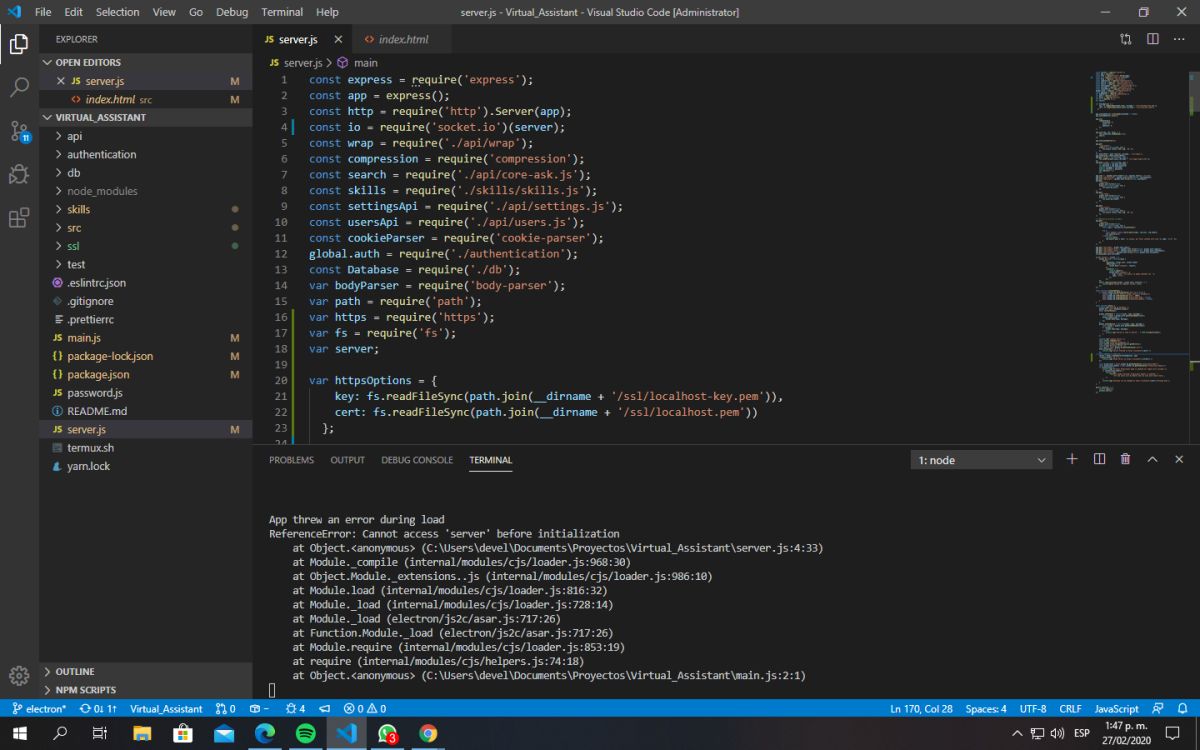The height and width of the screenshot is (750, 1200).
Task: Close the server.js editor tab
Action: (338, 39)
